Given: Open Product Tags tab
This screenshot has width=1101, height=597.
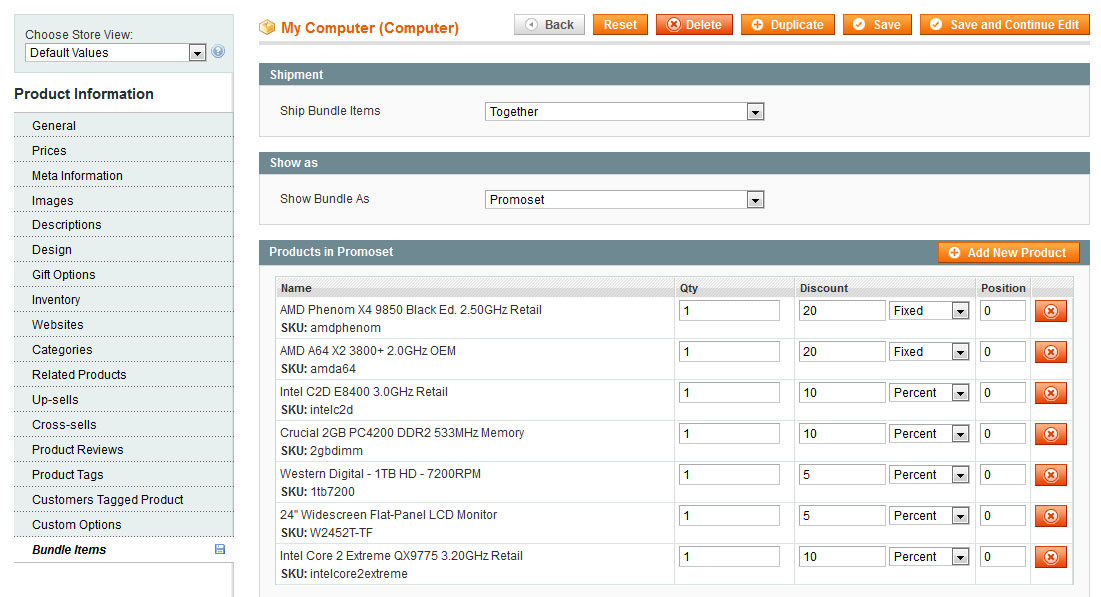Looking at the screenshot, I should [124, 475].
